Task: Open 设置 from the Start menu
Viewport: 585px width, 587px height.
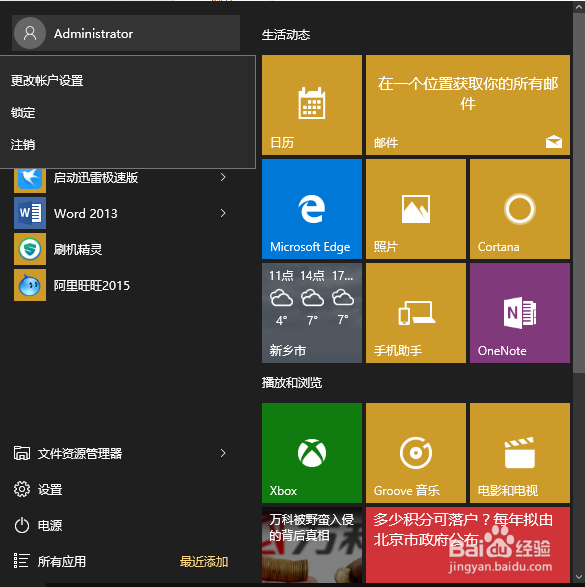Action: (x=50, y=489)
